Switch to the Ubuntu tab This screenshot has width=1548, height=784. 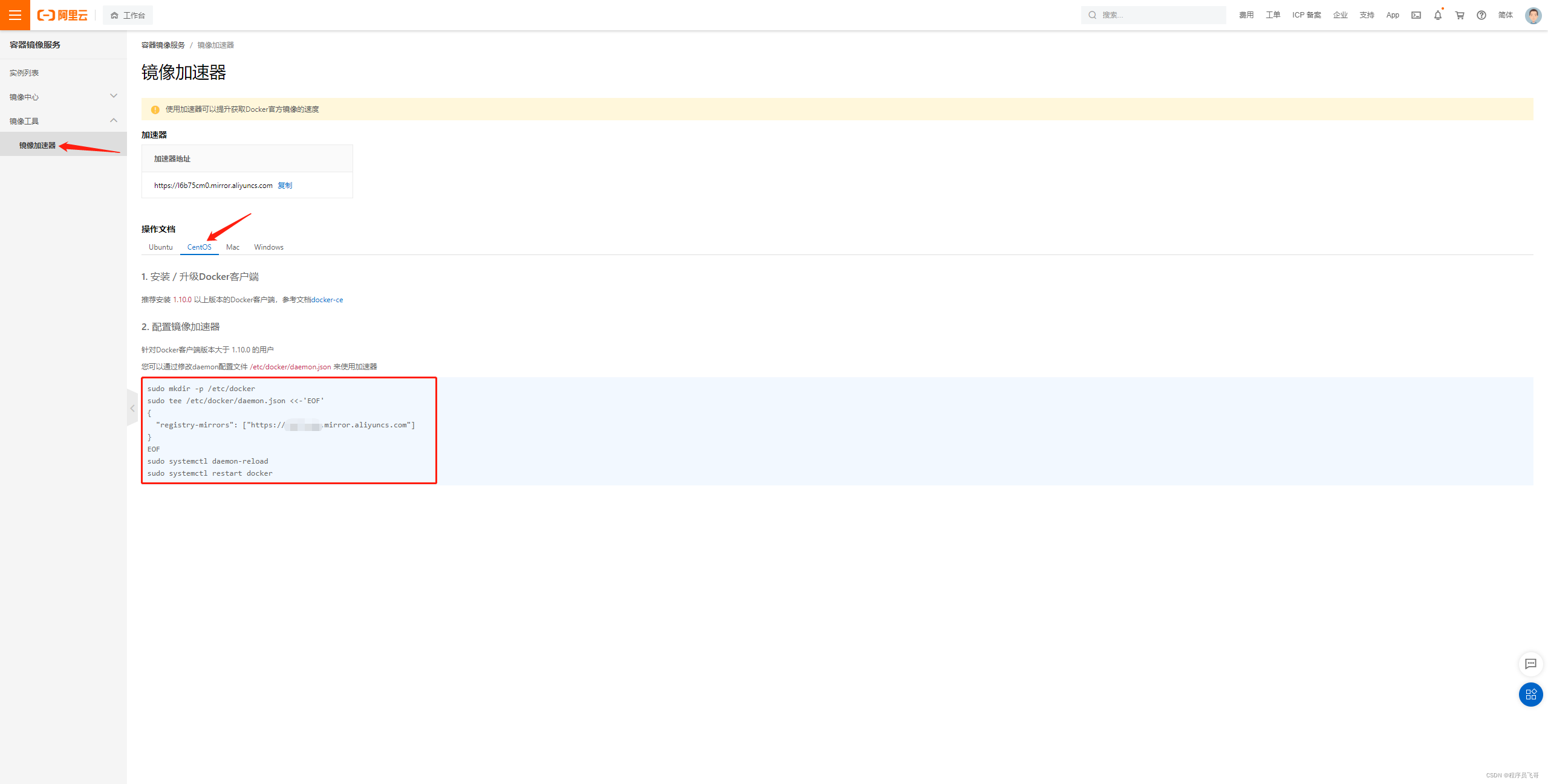coord(161,247)
